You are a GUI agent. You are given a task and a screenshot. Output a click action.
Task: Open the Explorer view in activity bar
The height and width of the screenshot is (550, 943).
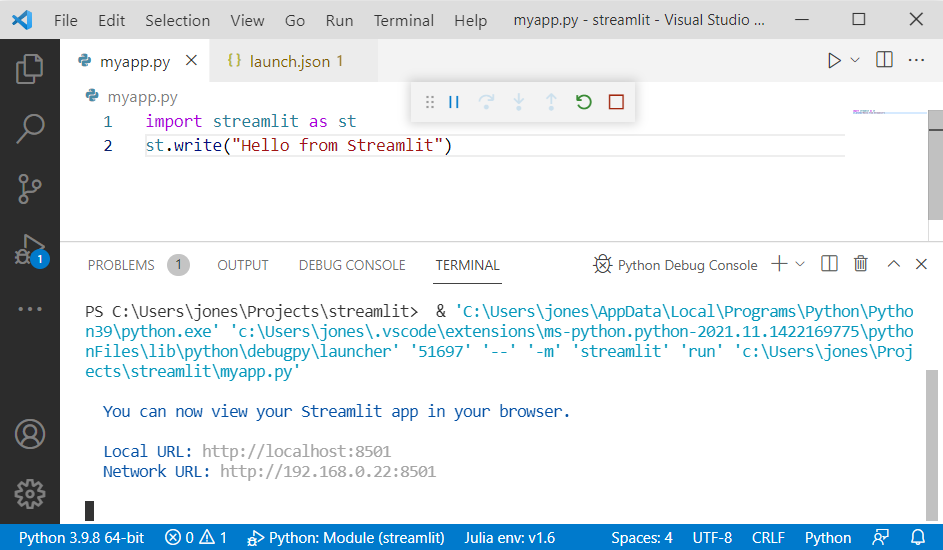pos(29,69)
